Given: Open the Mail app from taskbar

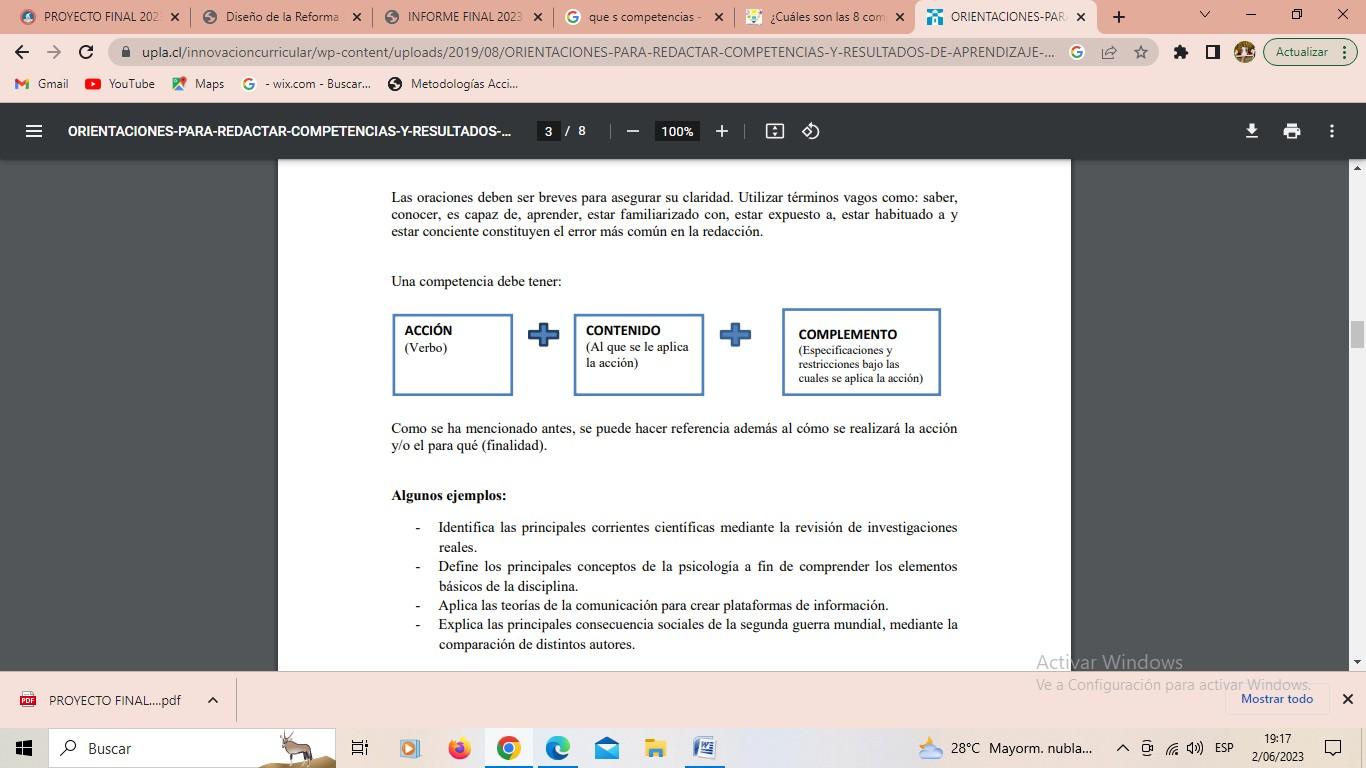Looking at the screenshot, I should (x=606, y=748).
